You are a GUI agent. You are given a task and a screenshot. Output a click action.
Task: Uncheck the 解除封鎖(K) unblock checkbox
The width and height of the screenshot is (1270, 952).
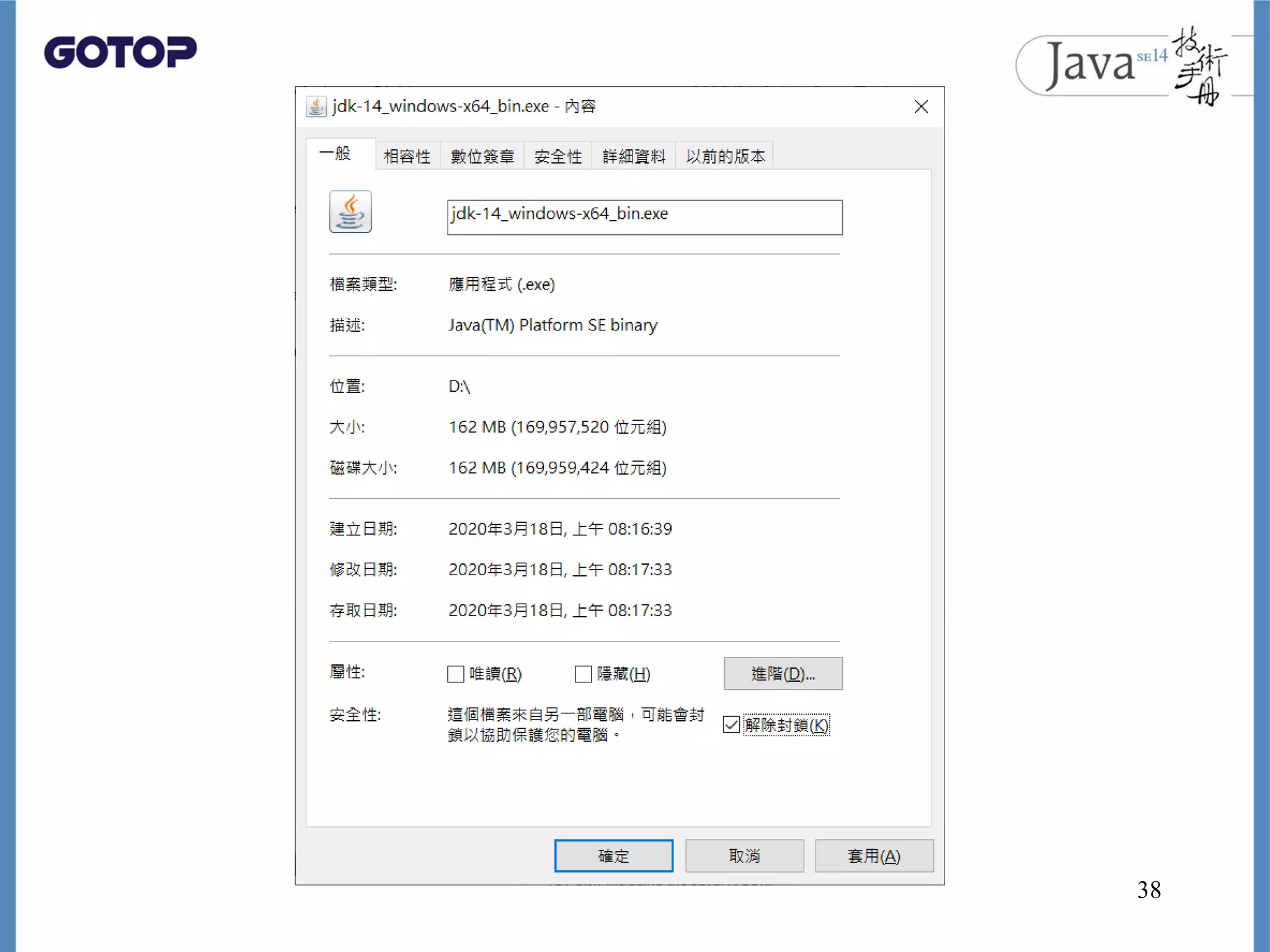click(x=732, y=725)
